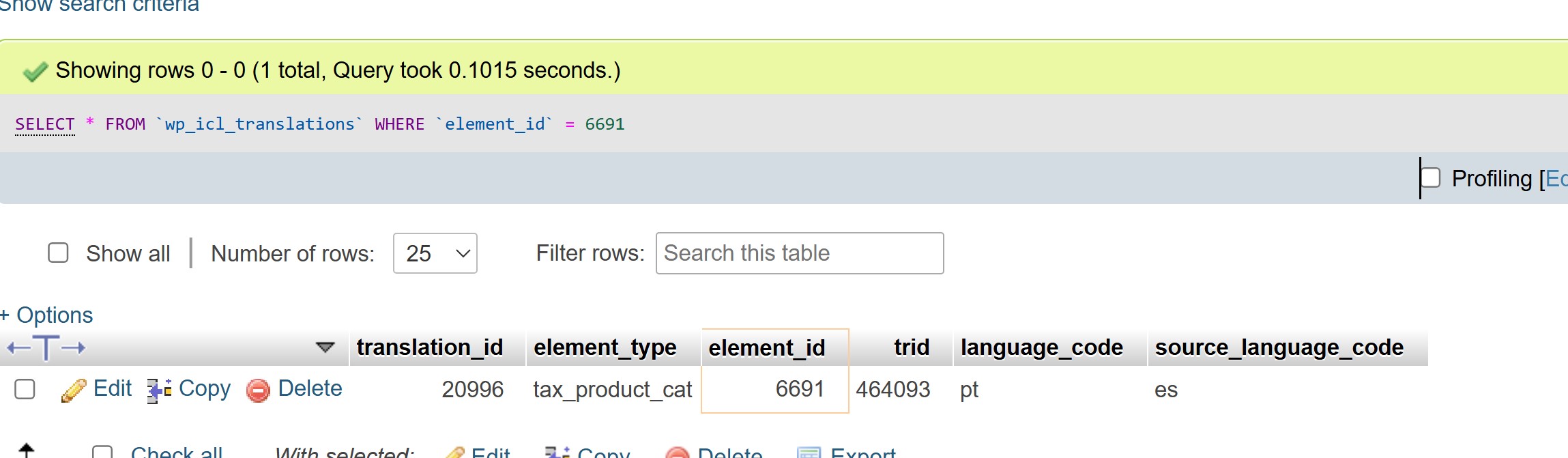Open the triangle dropdown in header column

pyautogui.click(x=325, y=347)
